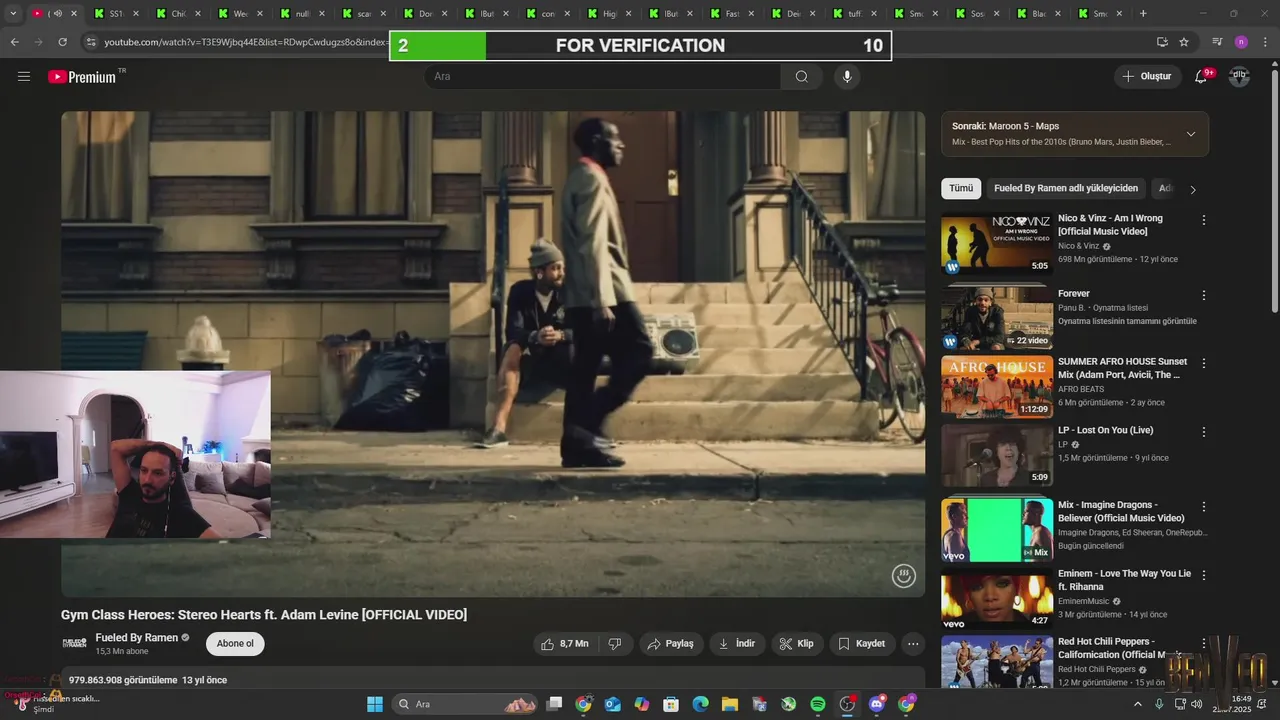Go back with the browser back arrow
Image resolution: width=1280 pixels, height=720 pixels.
click(15, 42)
